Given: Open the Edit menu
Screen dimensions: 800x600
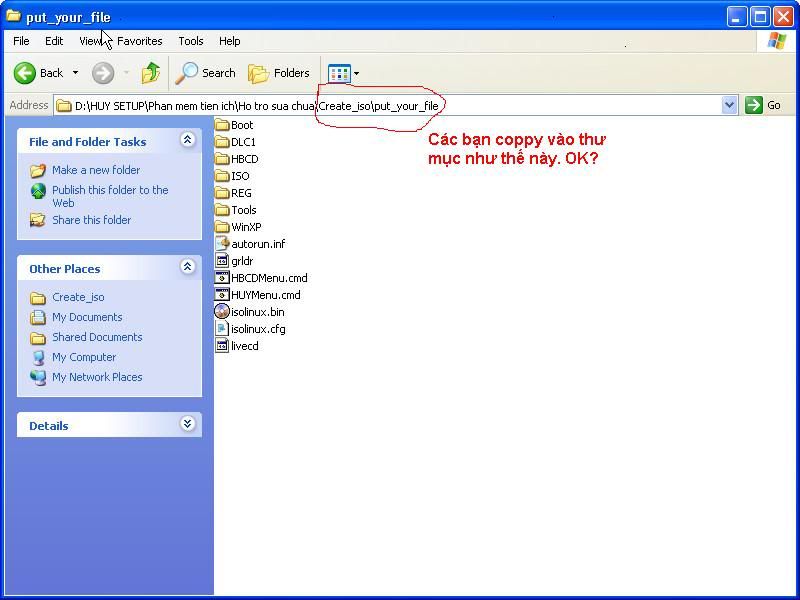Looking at the screenshot, I should pos(54,41).
